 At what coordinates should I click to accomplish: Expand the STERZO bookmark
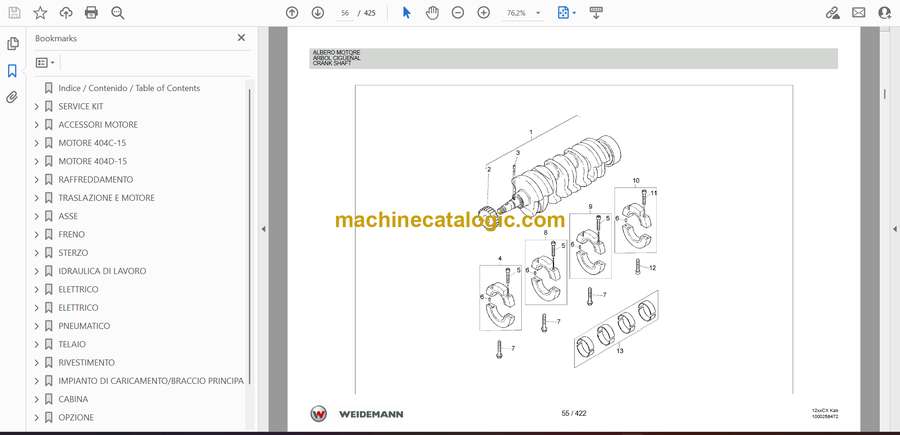click(37, 253)
